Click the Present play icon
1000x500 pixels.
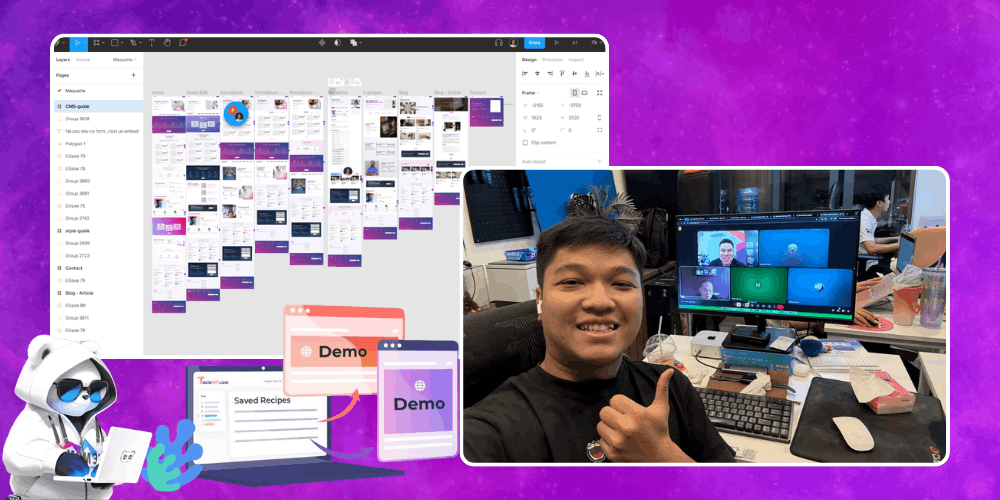point(556,43)
